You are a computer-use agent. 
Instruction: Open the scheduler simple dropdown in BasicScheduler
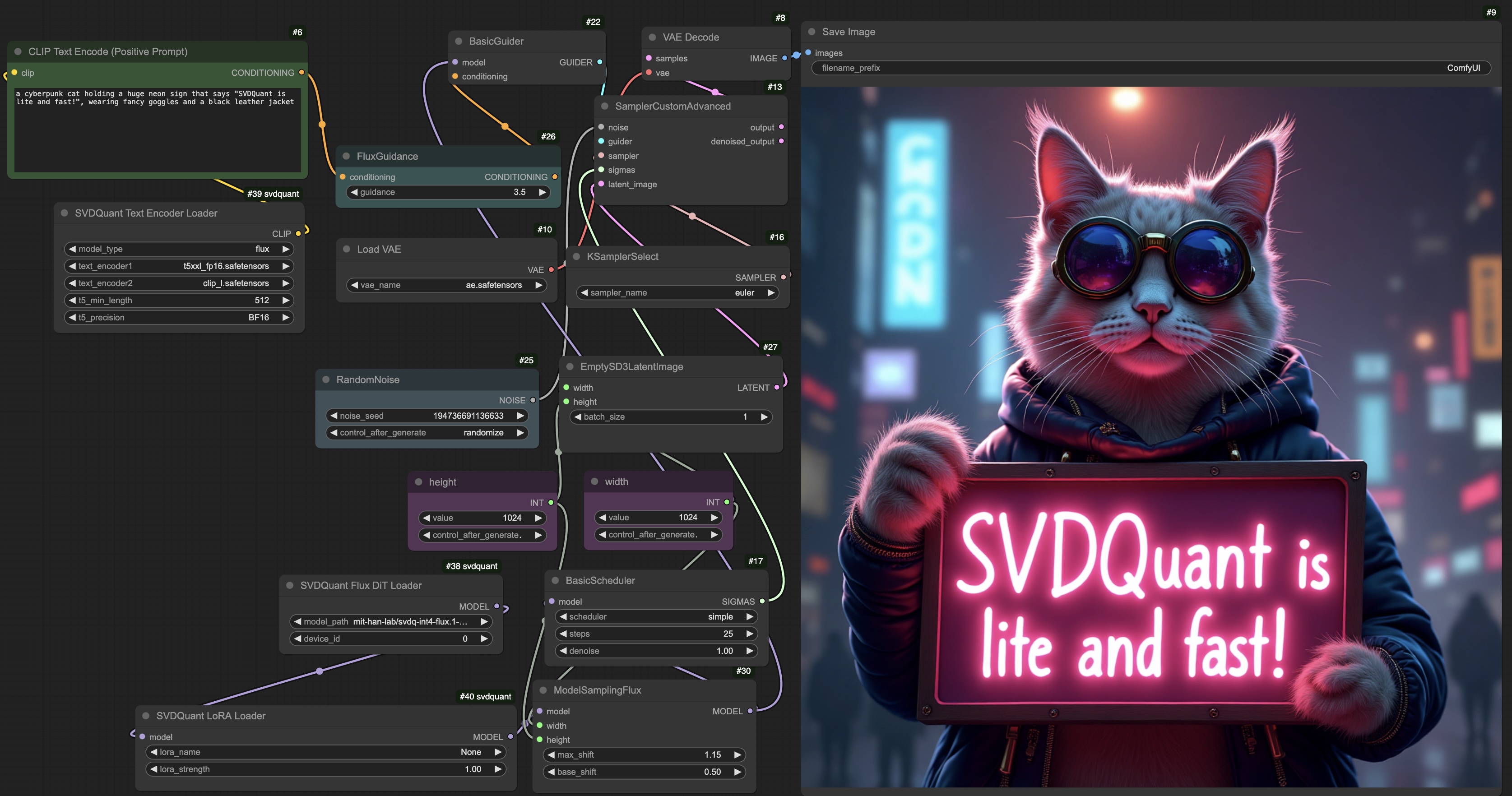click(x=656, y=616)
